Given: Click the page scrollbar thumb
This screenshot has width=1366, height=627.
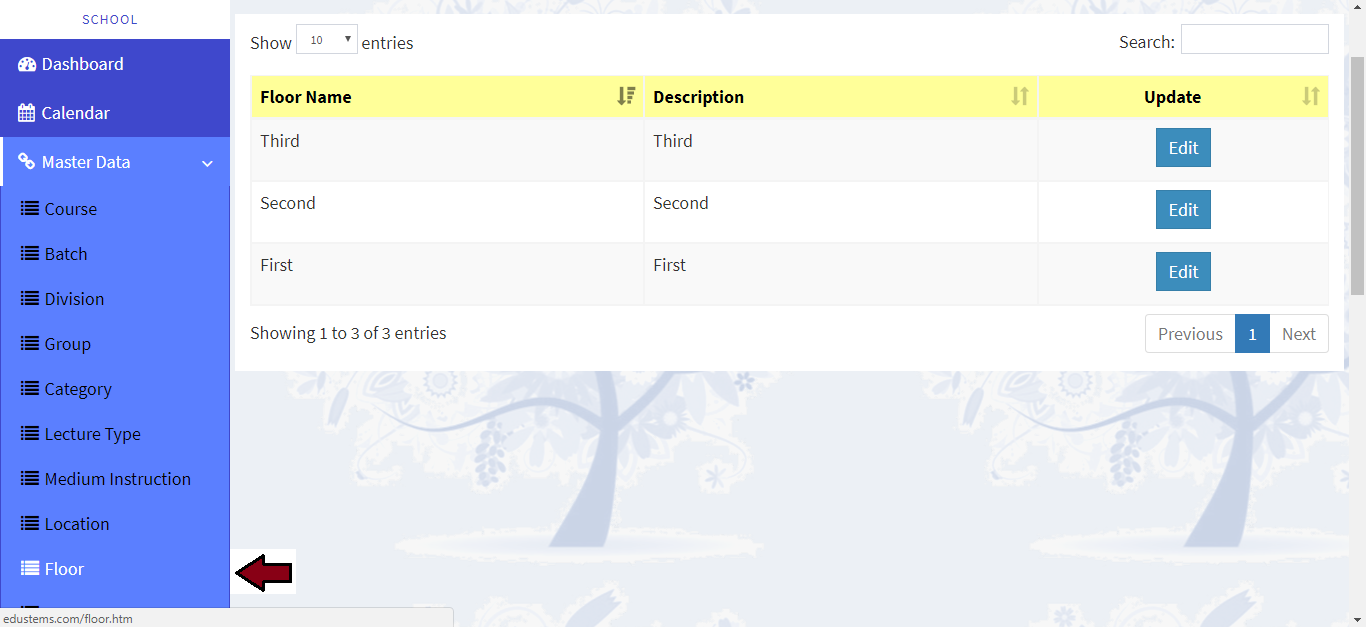Looking at the screenshot, I should click(1357, 175).
